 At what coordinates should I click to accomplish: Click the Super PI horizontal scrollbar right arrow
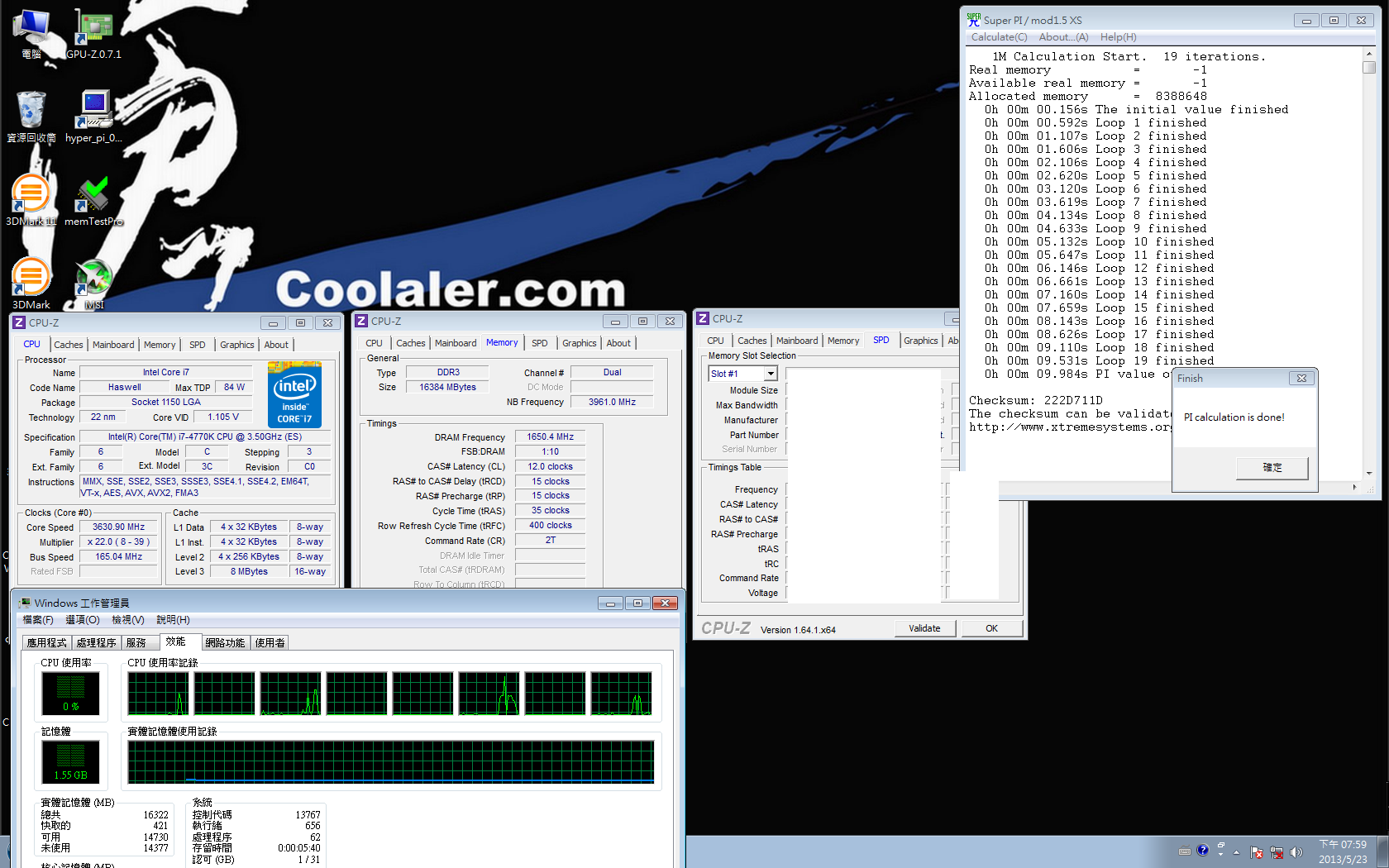point(1354,487)
